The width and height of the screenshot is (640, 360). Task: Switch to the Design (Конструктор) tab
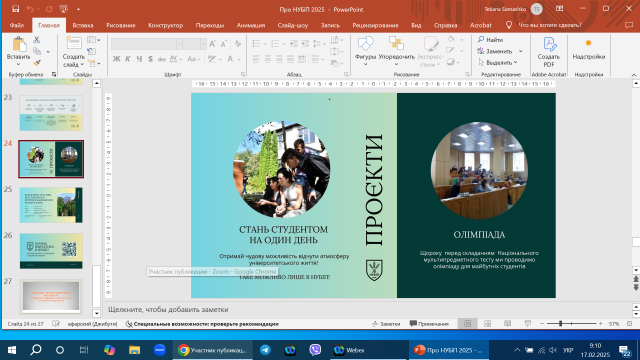tap(165, 25)
